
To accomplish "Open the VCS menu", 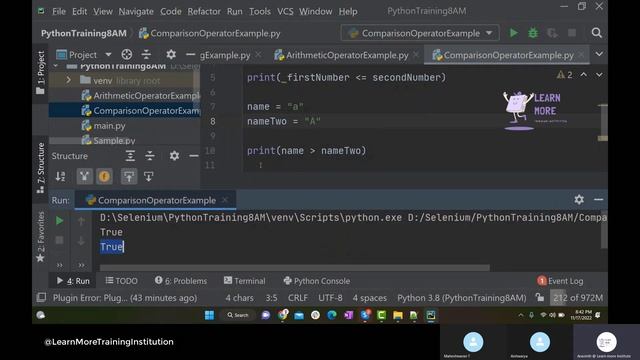I will point(285,11).
